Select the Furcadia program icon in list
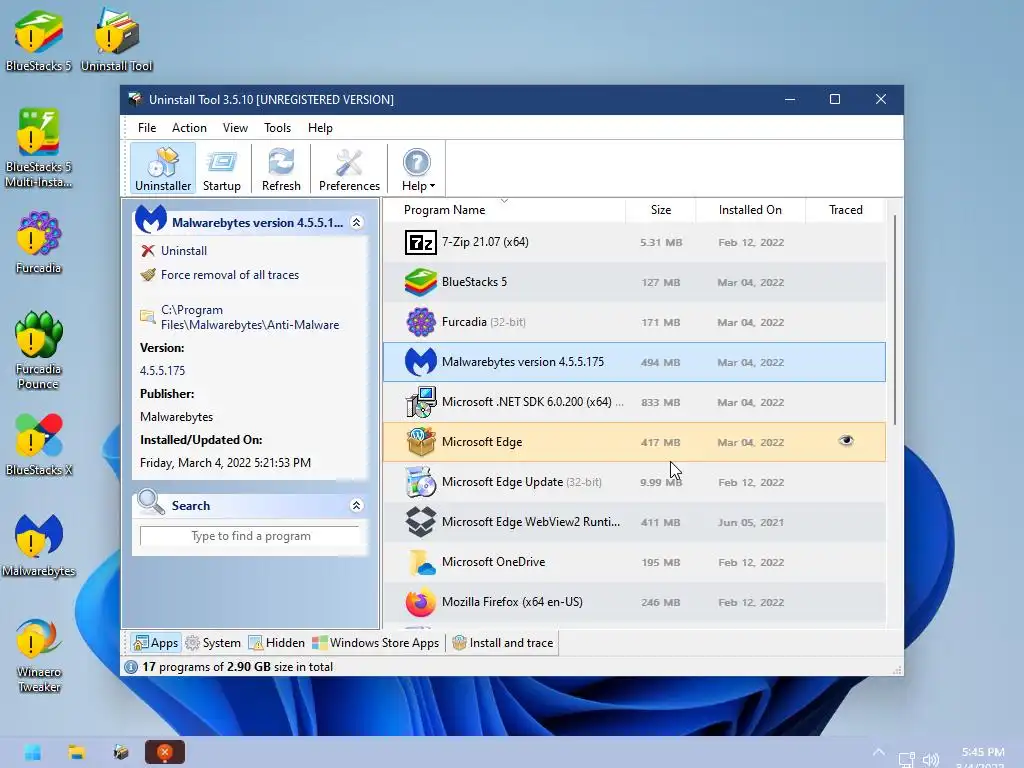1024x768 pixels. 421,322
